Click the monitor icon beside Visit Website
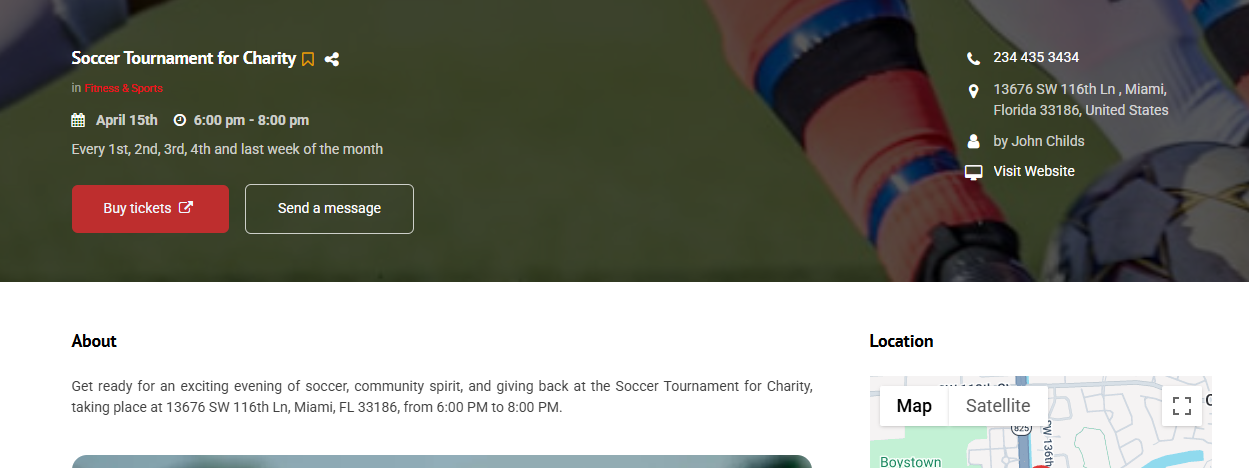The height and width of the screenshot is (468, 1249). pyautogui.click(x=974, y=172)
